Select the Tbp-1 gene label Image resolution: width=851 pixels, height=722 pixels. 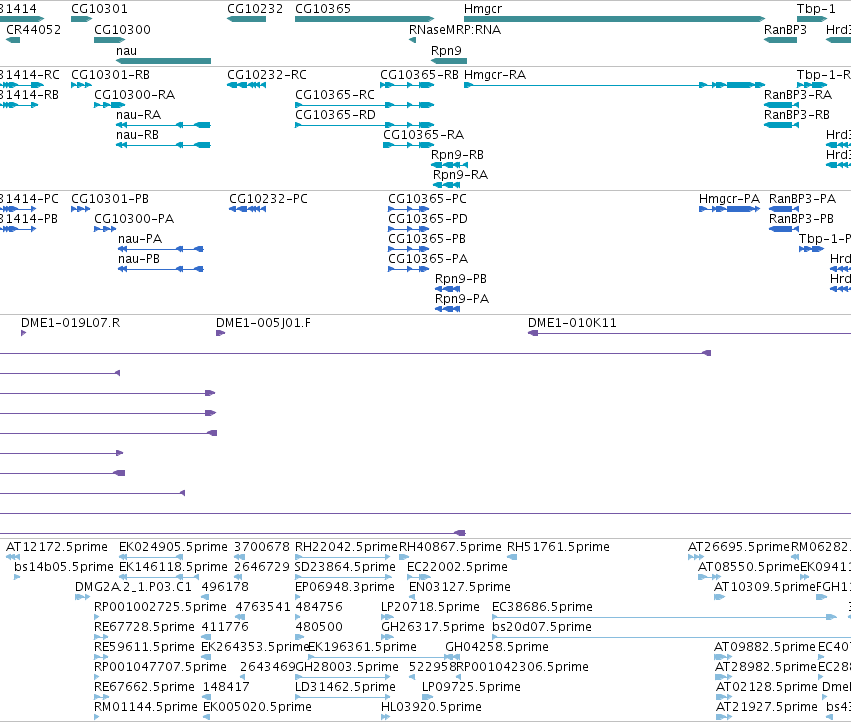816,9
